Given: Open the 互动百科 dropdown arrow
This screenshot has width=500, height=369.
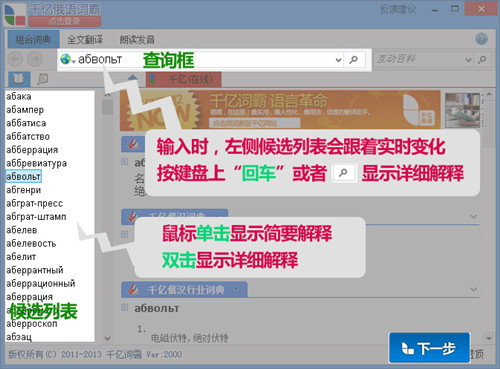Looking at the screenshot, I should (468, 60).
